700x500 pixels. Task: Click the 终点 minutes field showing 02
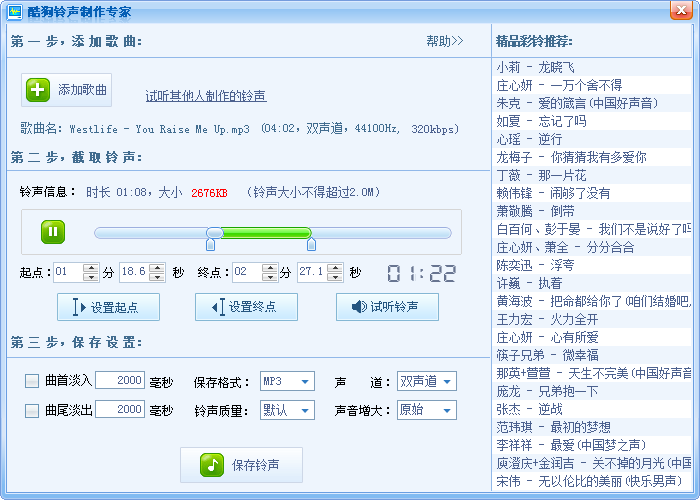tap(247, 272)
